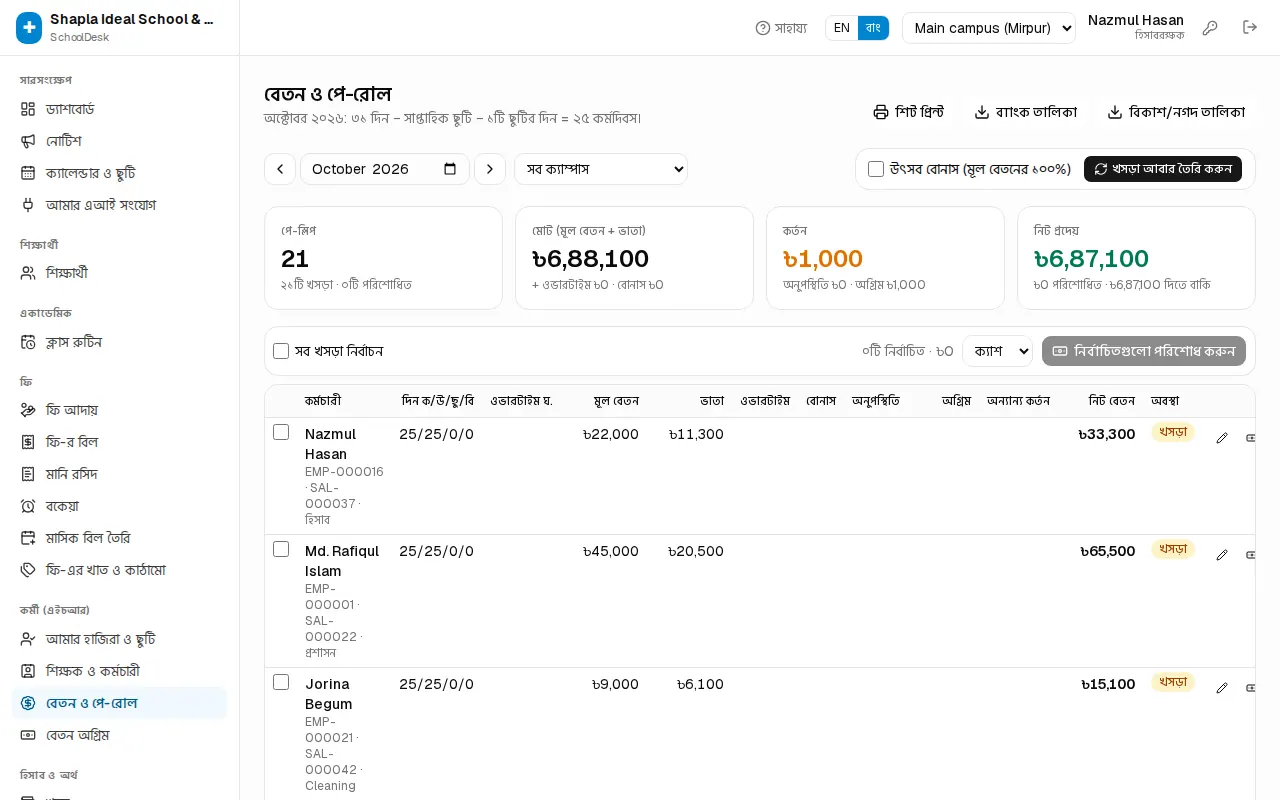Switch language to বাং
Screen dimensions: 1280x800
point(873,28)
